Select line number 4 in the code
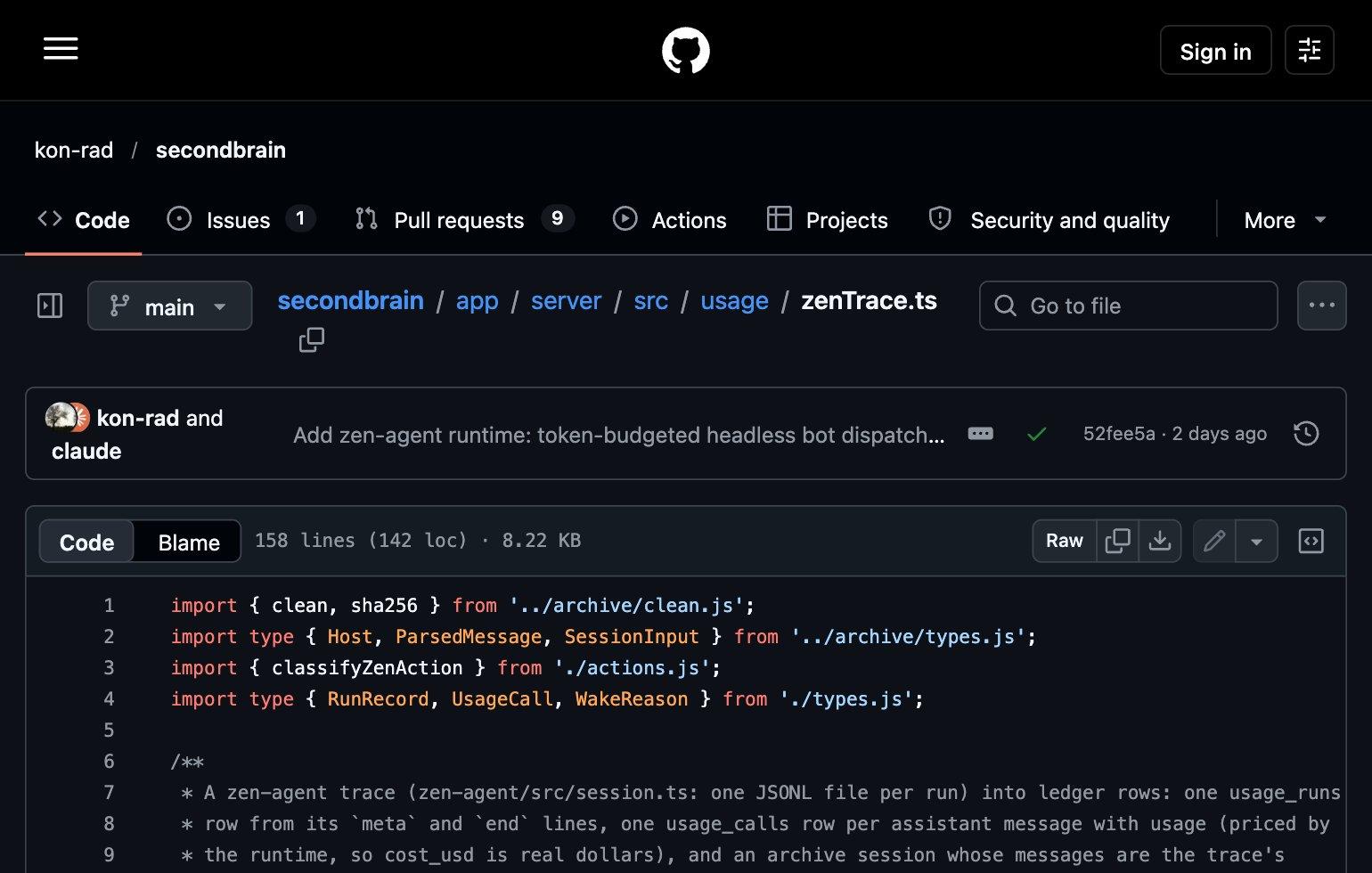This screenshot has width=1372, height=873. (109, 699)
